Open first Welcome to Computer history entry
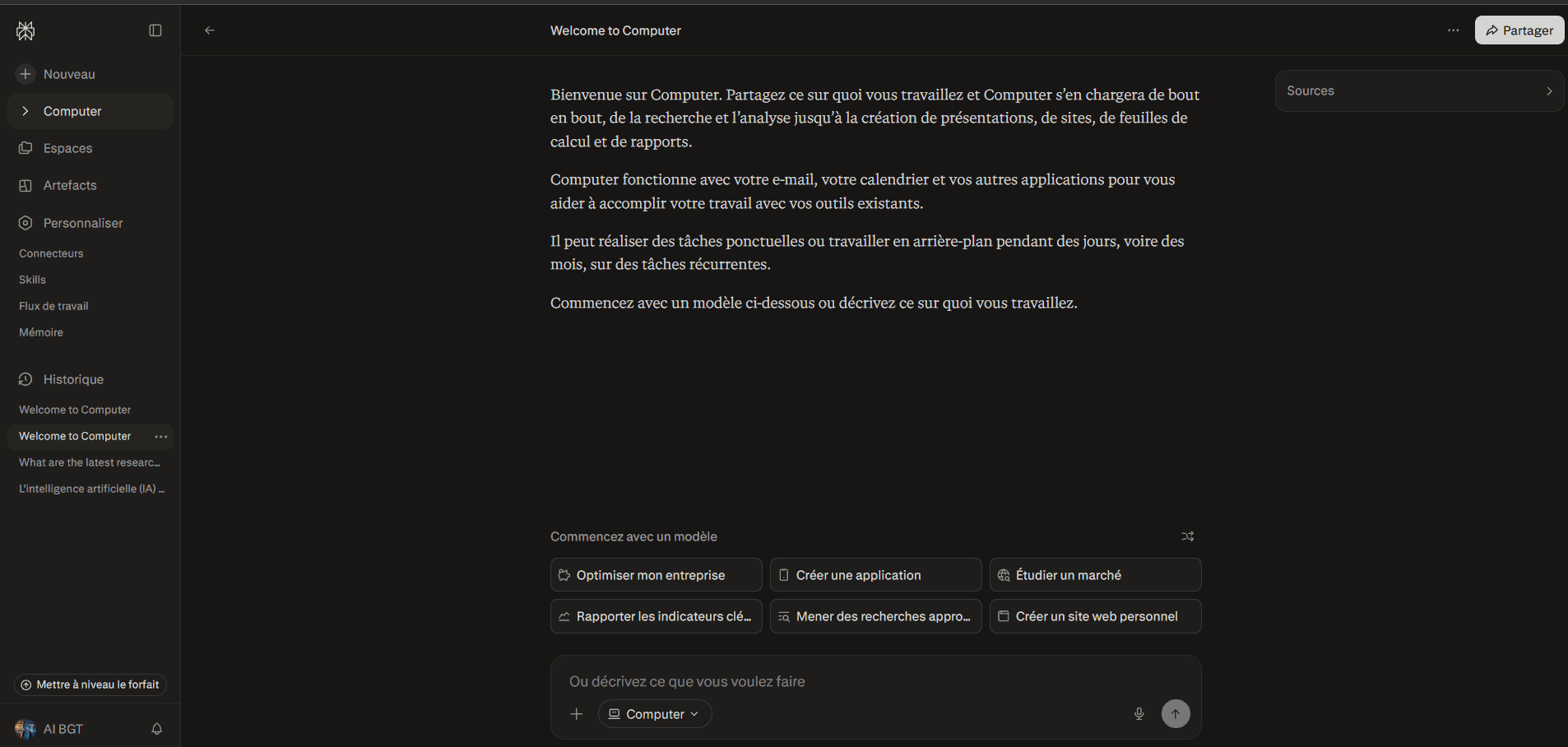 [75, 410]
